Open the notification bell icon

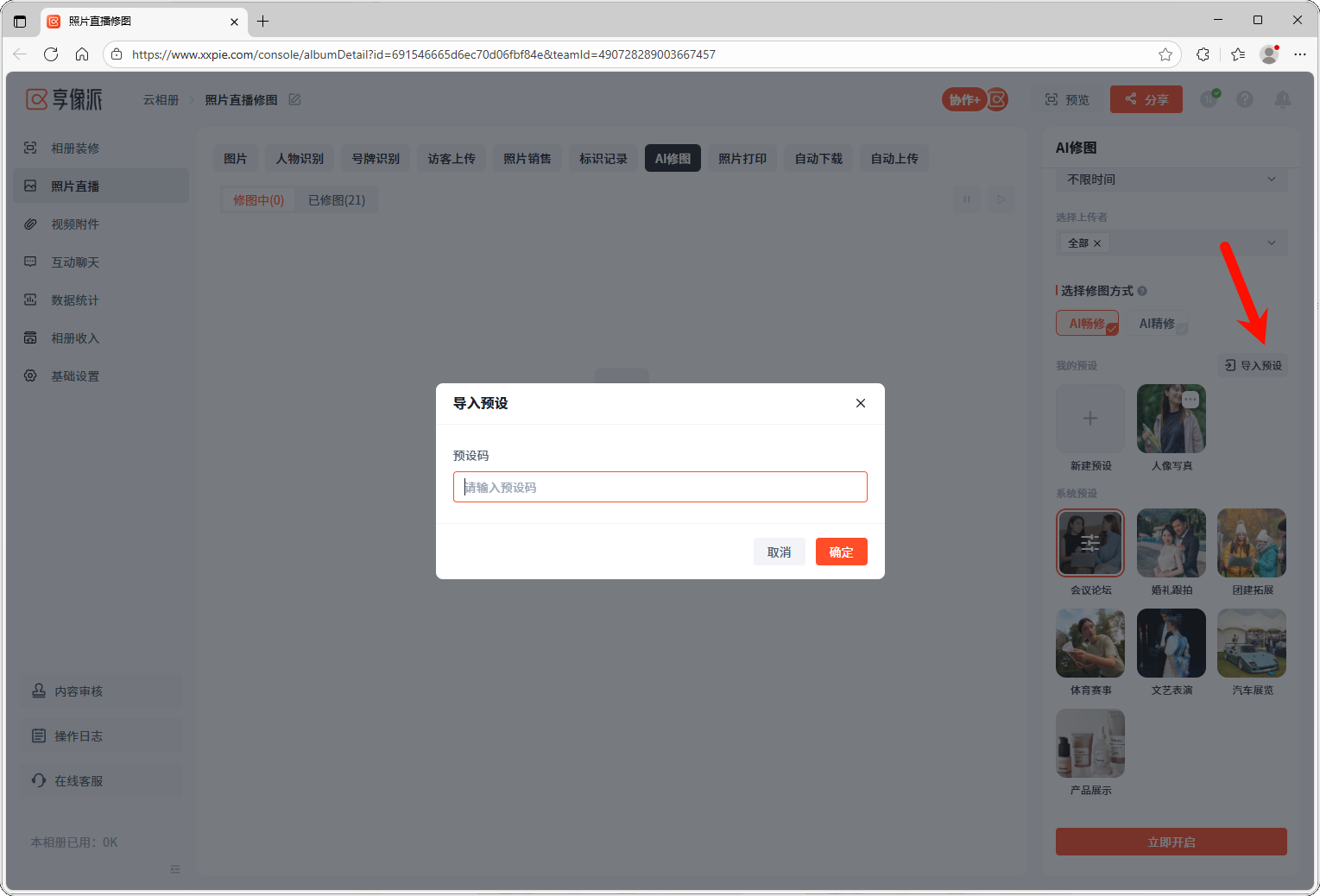pyautogui.click(x=1282, y=100)
